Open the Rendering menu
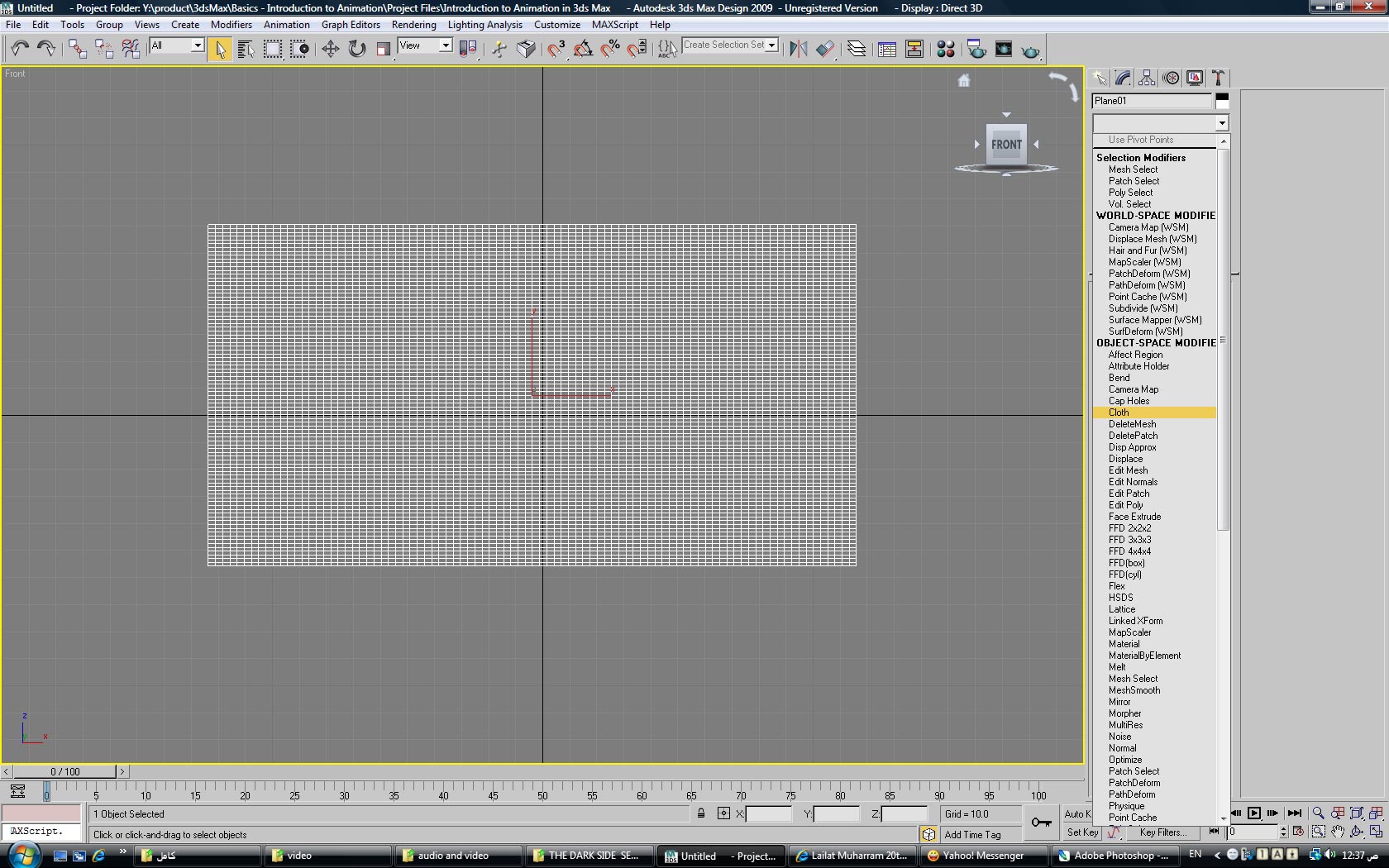This screenshot has height=868, width=1389. [x=413, y=25]
